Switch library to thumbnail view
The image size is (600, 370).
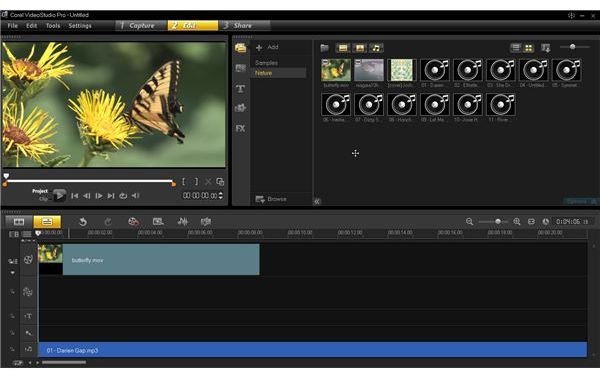pyautogui.click(x=528, y=47)
